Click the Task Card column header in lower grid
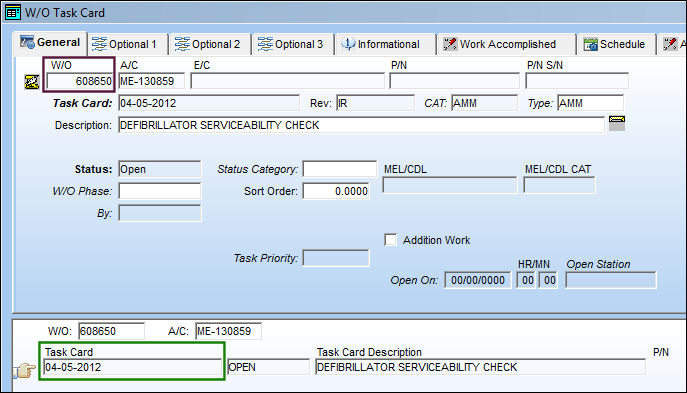 (x=69, y=352)
